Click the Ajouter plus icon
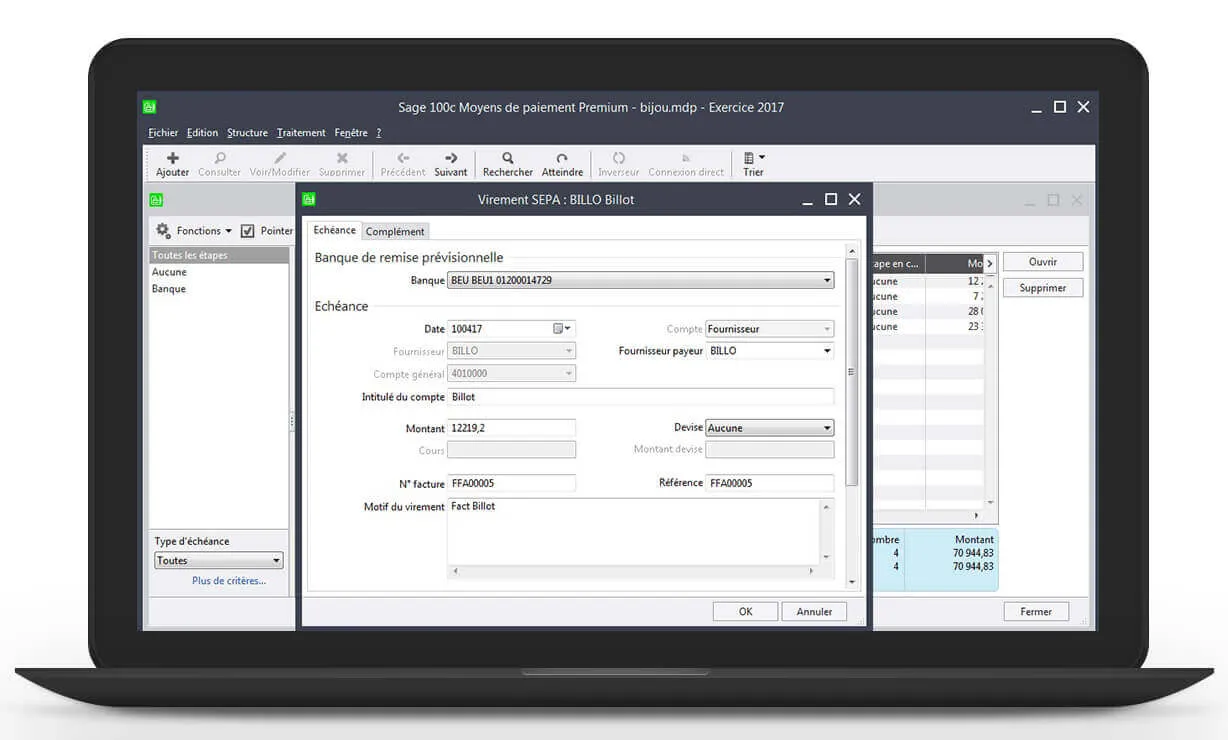 coord(172,158)
